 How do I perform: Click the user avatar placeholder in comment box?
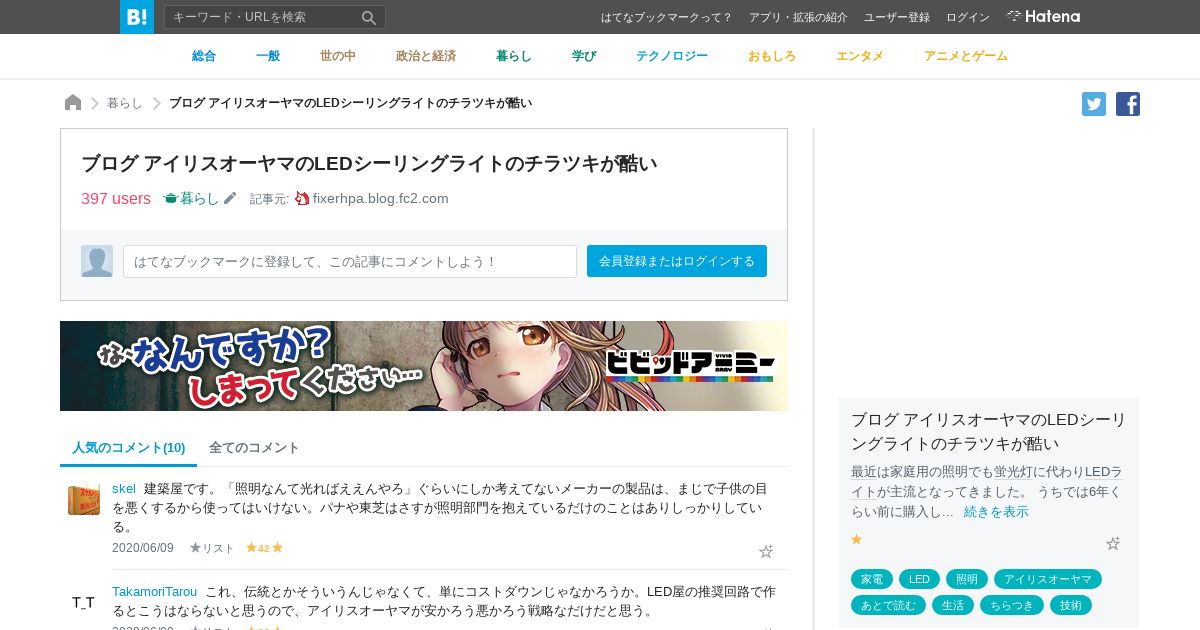(x=97, y=261)
